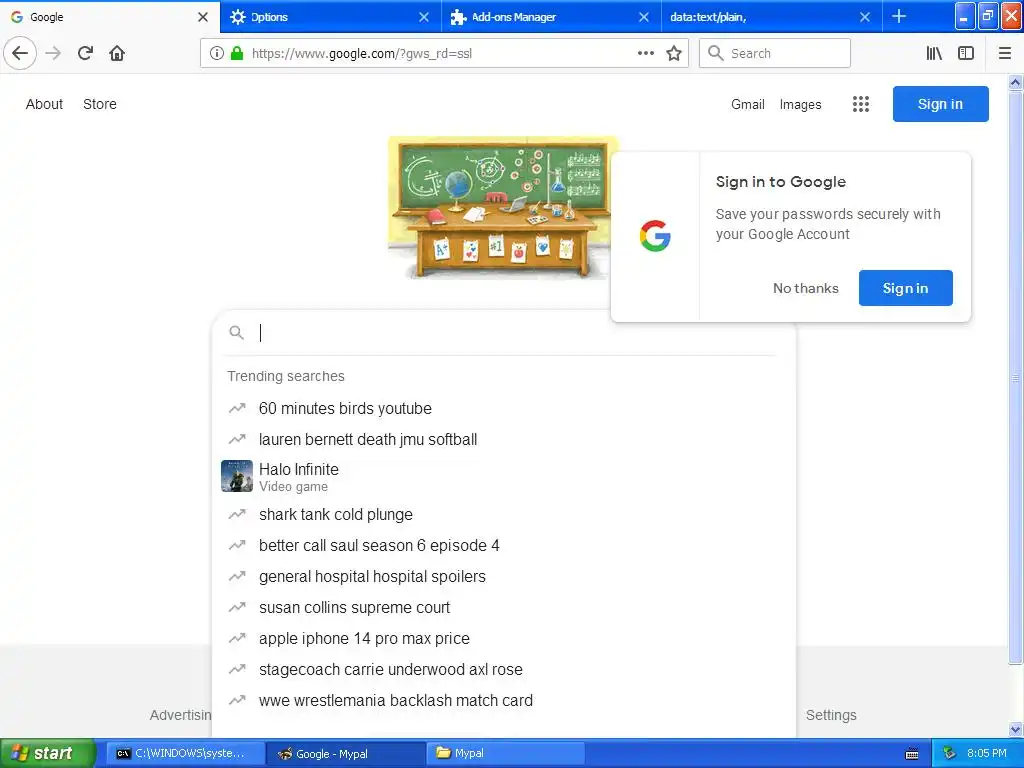Click the scrollbar down arrow
The height and width of the screenshot is (768, 1024).
click(x=1015, y=729)
